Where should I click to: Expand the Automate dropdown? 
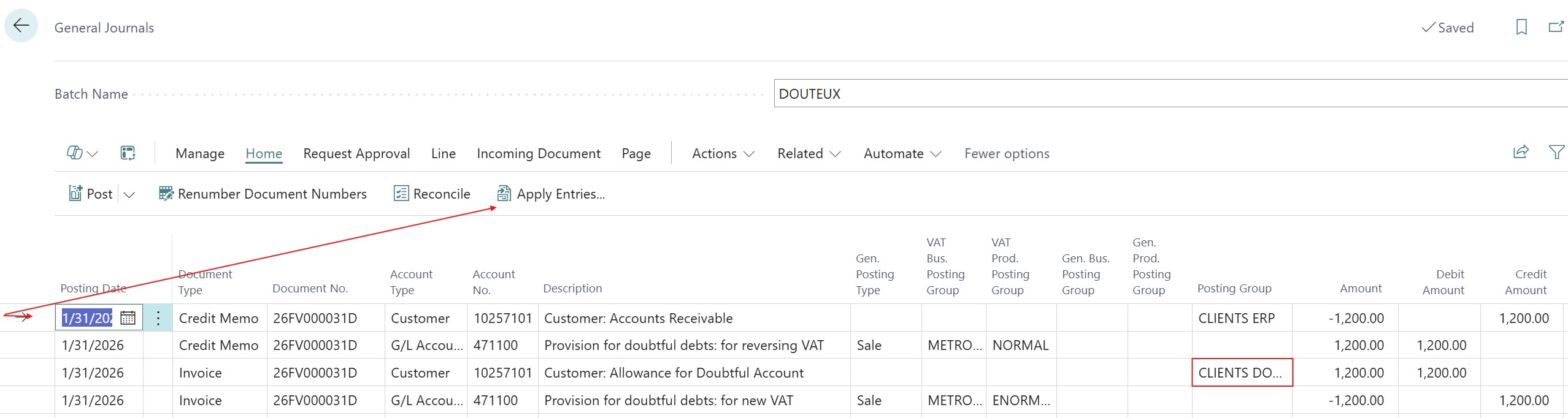pyautogui.click(x=902, y=154)
